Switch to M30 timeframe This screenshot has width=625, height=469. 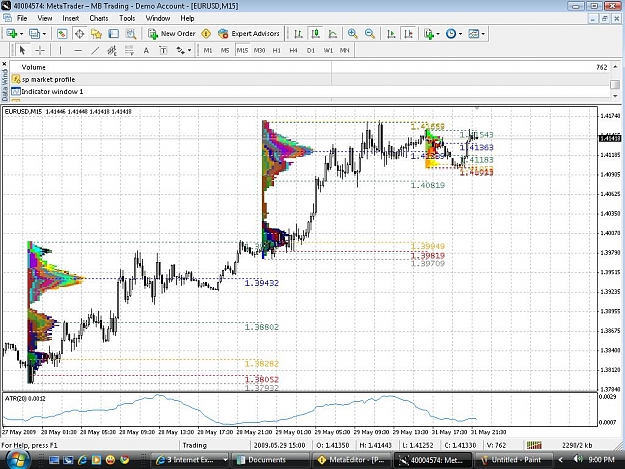pyautogui.click(x=259, y=50)
